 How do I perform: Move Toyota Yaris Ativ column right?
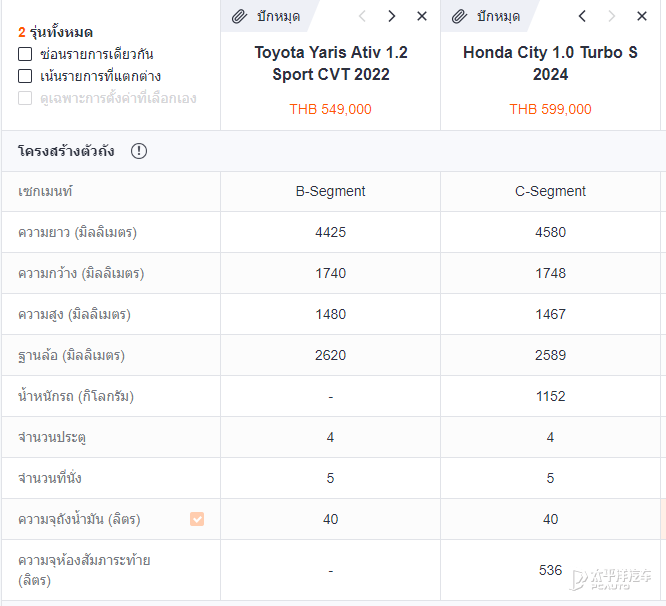(x=391, y=16)
